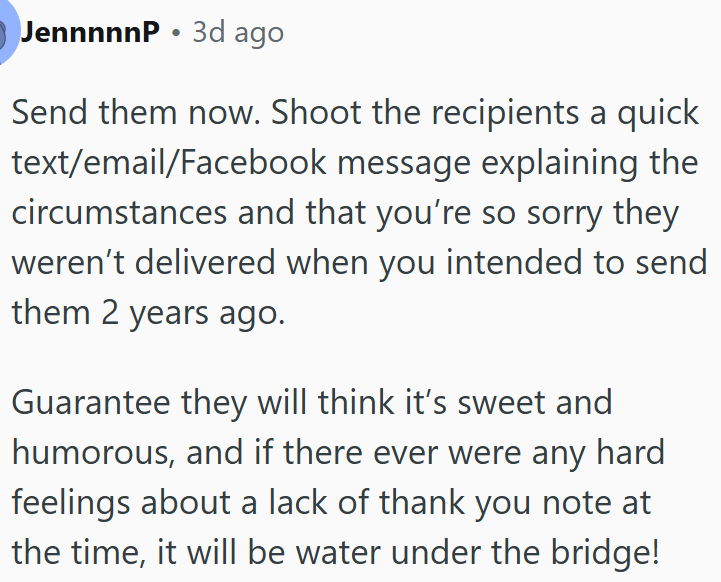Click the commenter's avatar icon

point(8,33)
